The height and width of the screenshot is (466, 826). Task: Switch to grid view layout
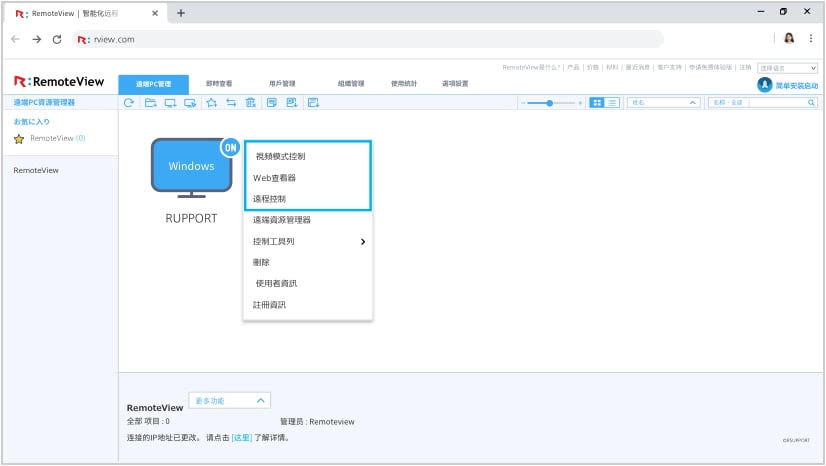click(597, 103)
